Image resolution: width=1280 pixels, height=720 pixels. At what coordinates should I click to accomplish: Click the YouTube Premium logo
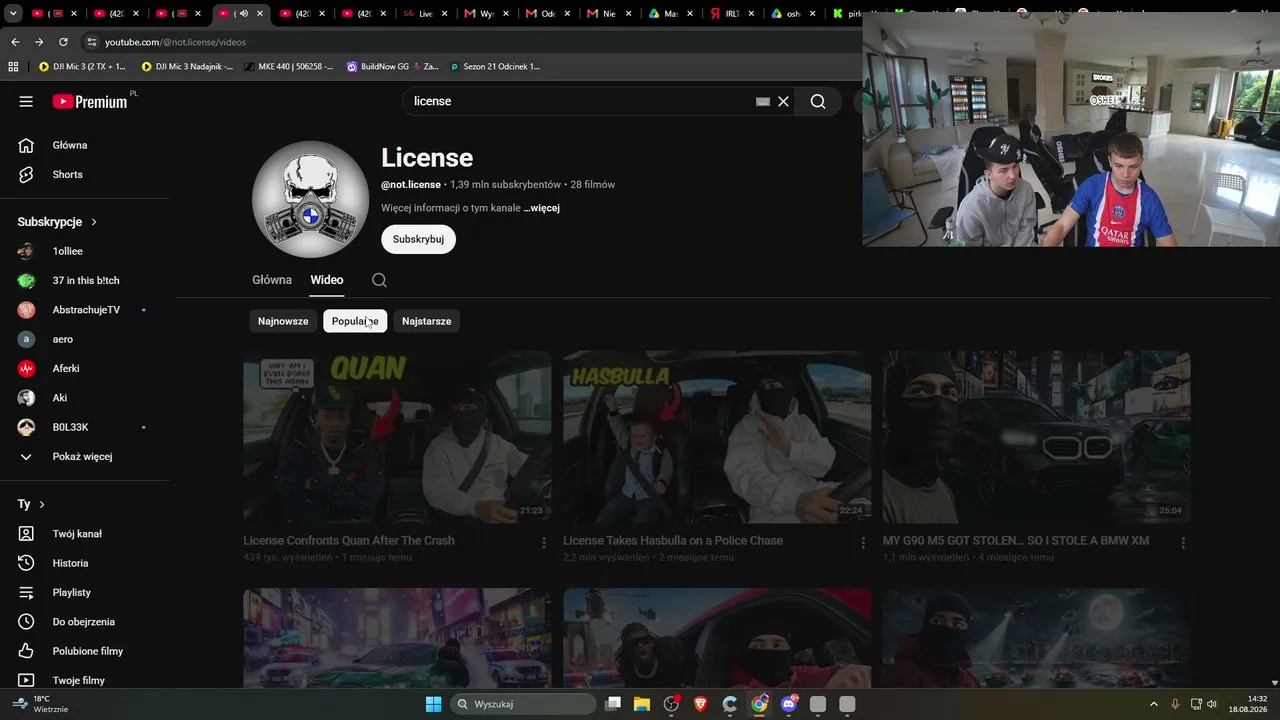tap(90, 101)
